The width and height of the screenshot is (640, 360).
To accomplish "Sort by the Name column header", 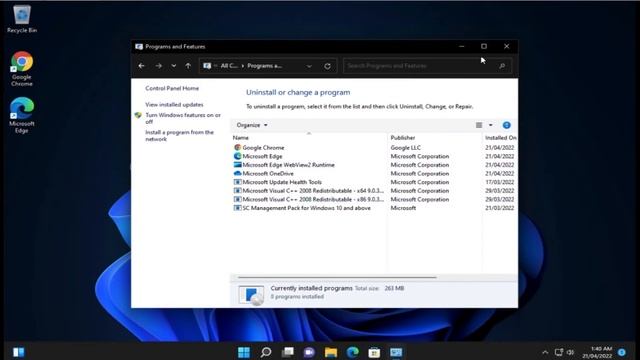I will click(309, 138).
